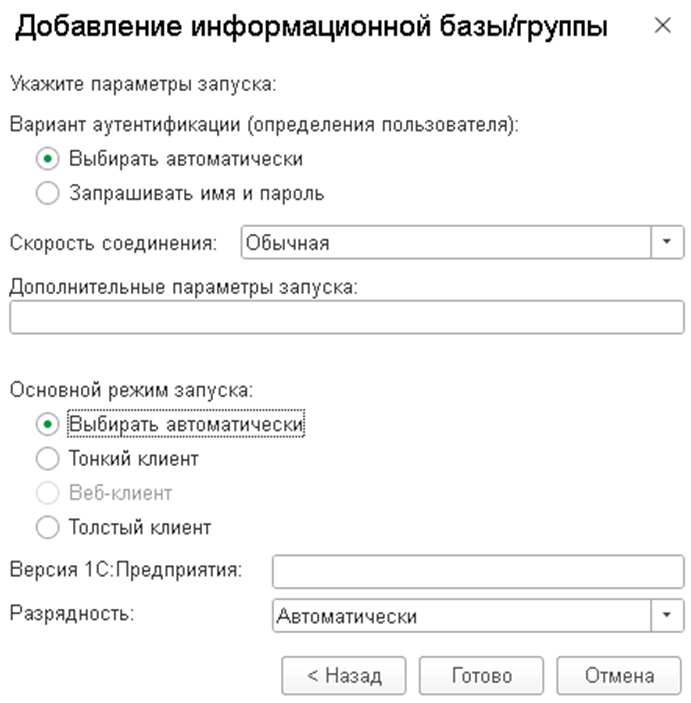Open Скорость соединения dropdown arrow

[x=668, y=242]
